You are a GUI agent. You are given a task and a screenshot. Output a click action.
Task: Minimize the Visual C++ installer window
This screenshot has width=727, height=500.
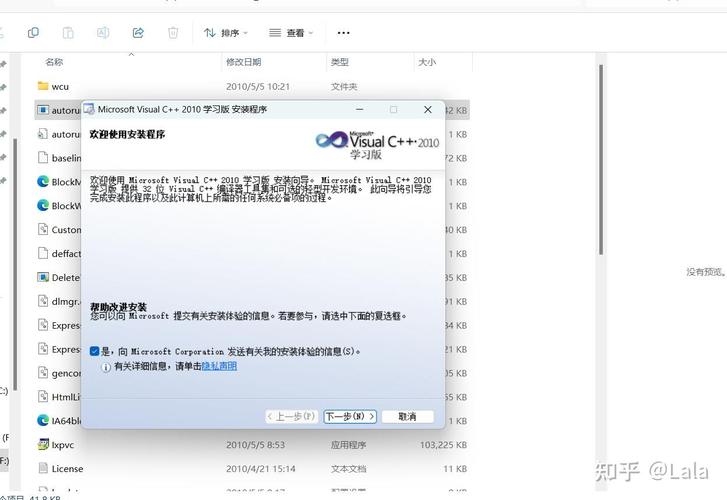359,109
